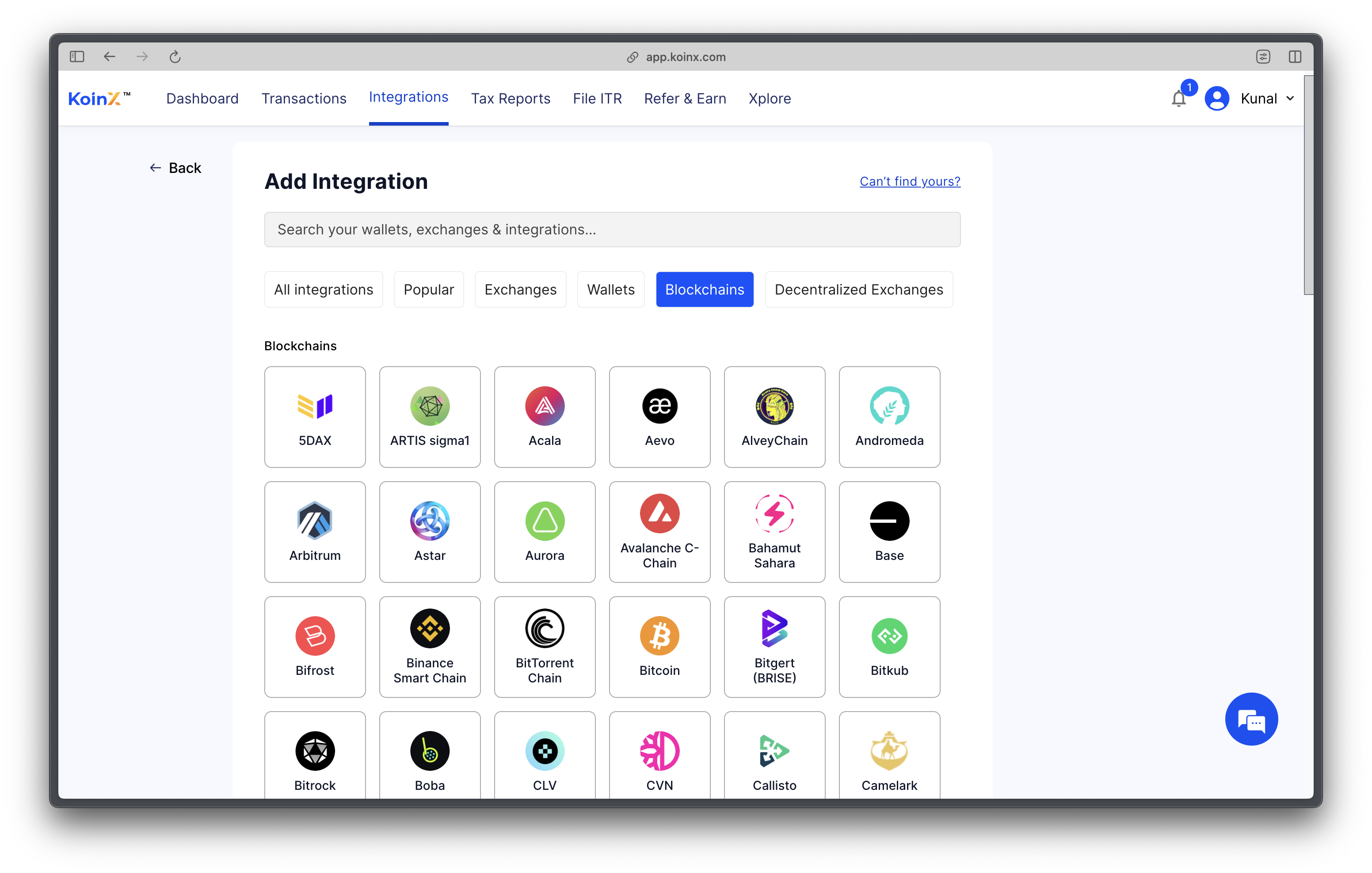This screenshot has height=873, width=1372.
Task: Open the Integrations tab
Action: click(x=408, y=97)
